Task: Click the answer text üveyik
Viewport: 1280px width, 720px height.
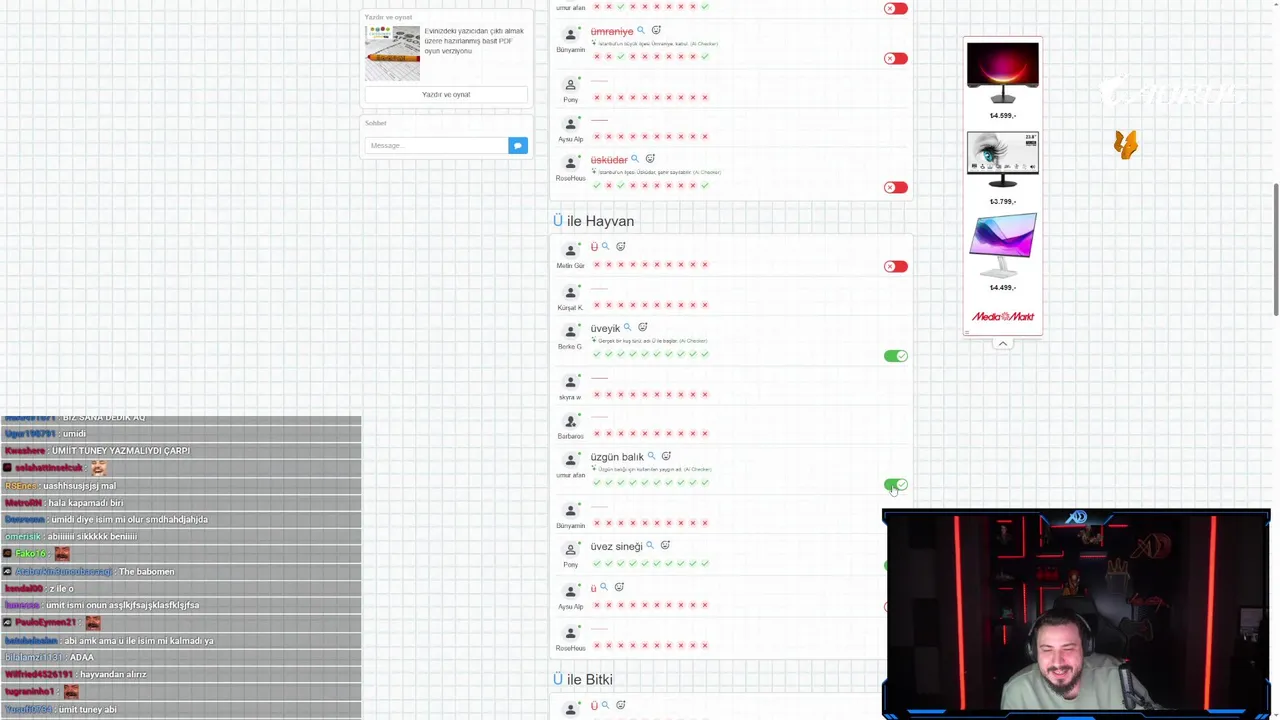Action: coord(606,328)
